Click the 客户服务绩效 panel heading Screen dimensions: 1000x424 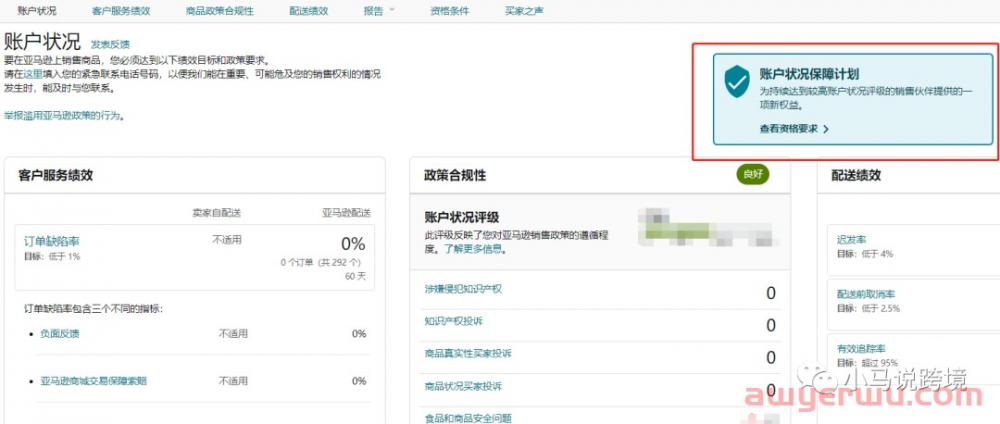pyautogui.click(x=55, y=175)
